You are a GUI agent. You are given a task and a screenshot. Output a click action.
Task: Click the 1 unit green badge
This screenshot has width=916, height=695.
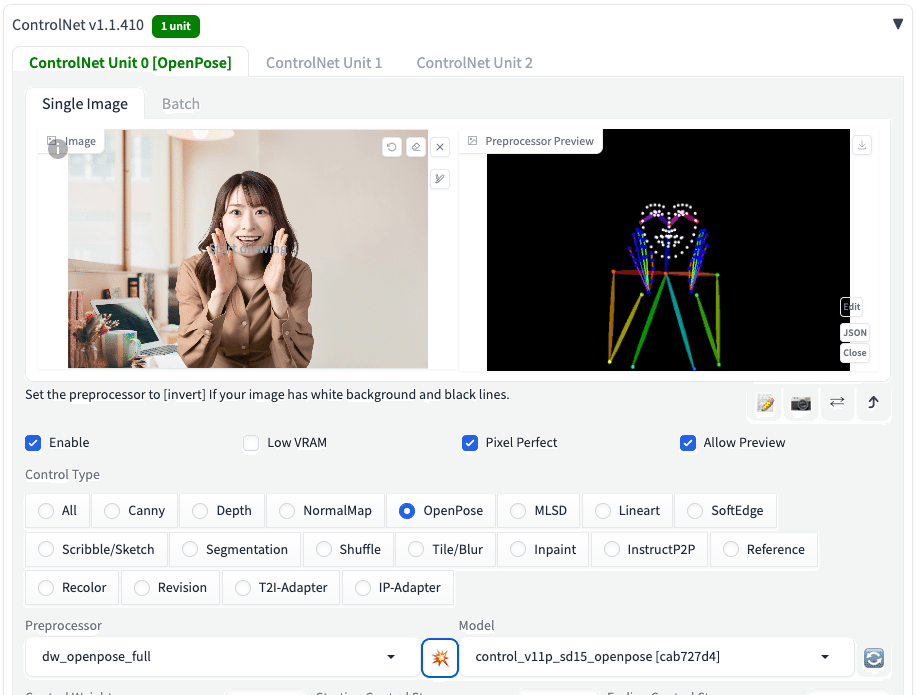pyautogui.click(x=176, y=26)
